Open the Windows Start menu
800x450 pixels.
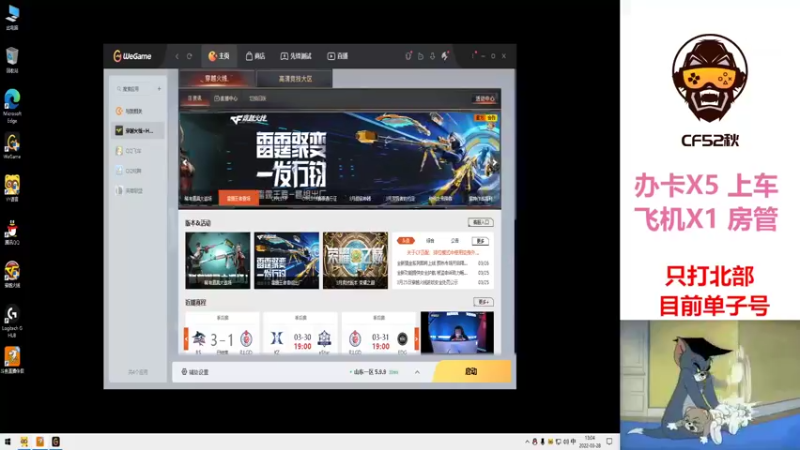tap(8, 441)
